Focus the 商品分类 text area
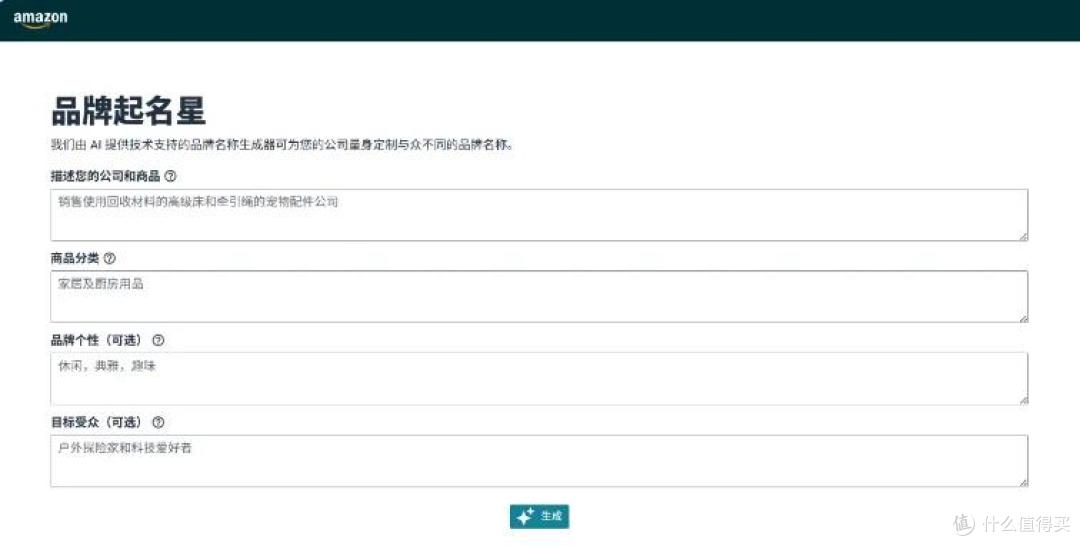 [x=539, y=297]
